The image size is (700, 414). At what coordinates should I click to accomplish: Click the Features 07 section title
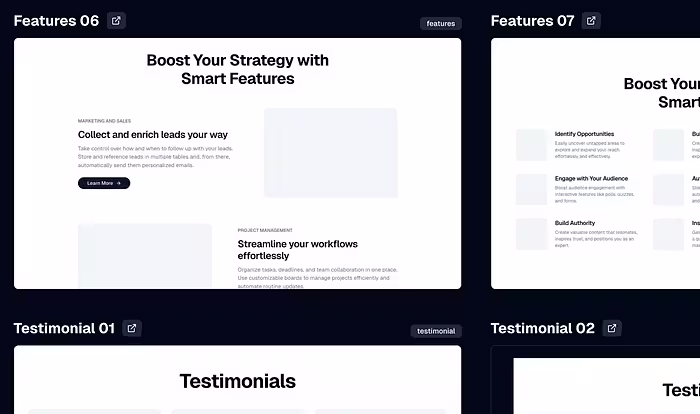pyautogui.click(x=533, y=21)
